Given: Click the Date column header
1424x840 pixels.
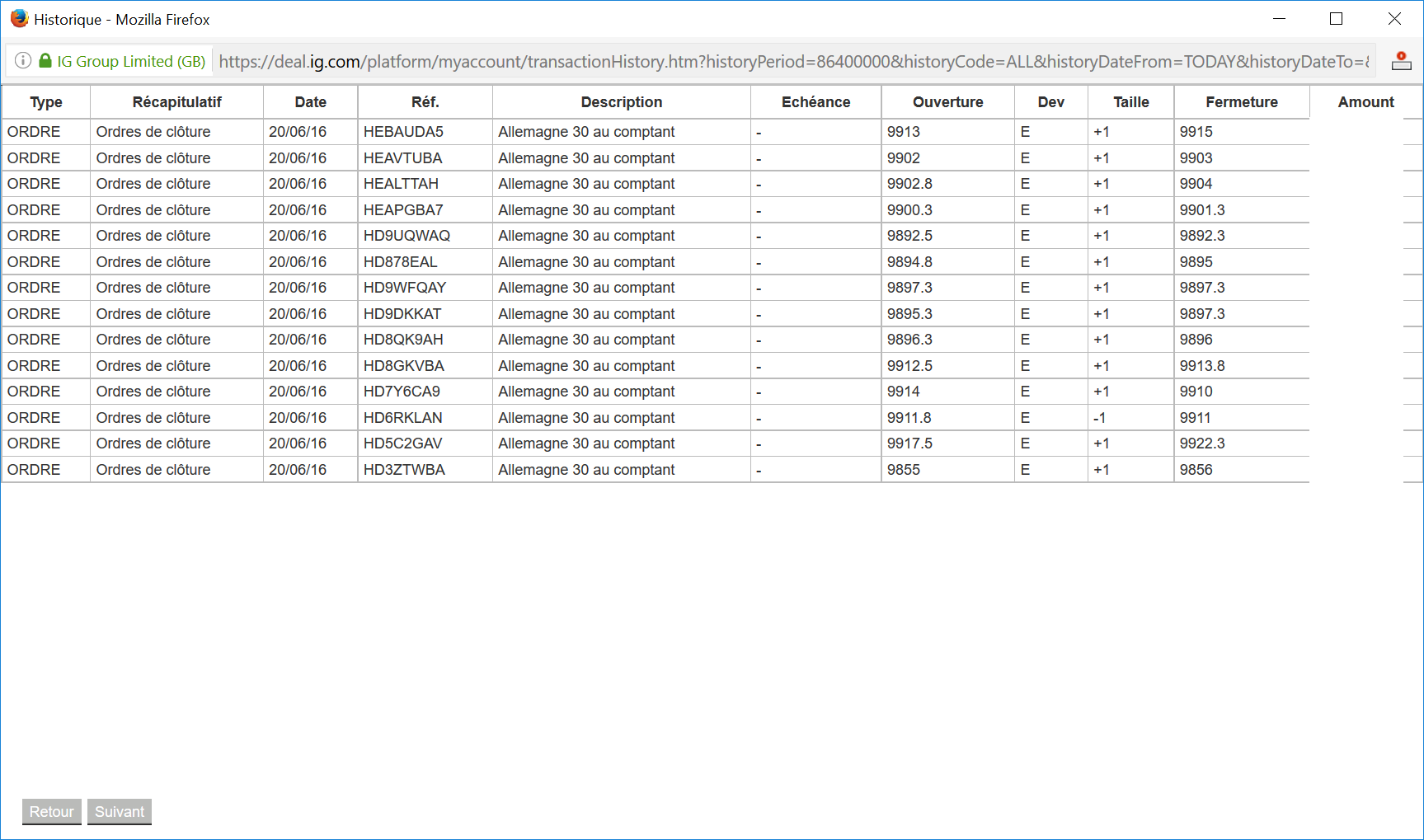Looking at the screenshot, I should pos(311,102).
